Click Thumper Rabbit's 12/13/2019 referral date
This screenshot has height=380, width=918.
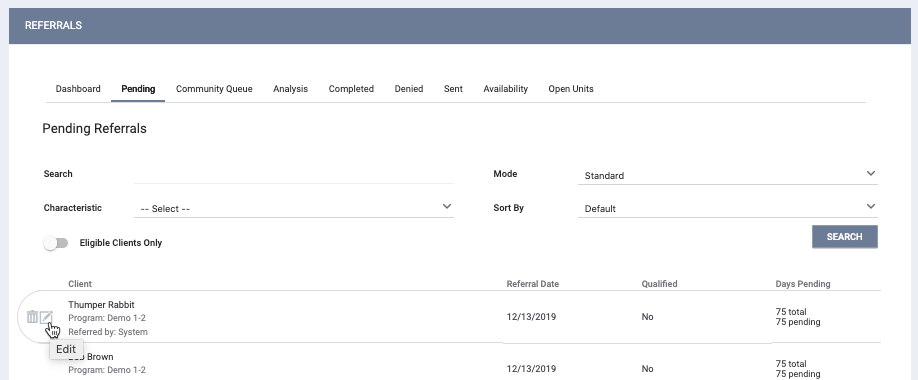531,317
